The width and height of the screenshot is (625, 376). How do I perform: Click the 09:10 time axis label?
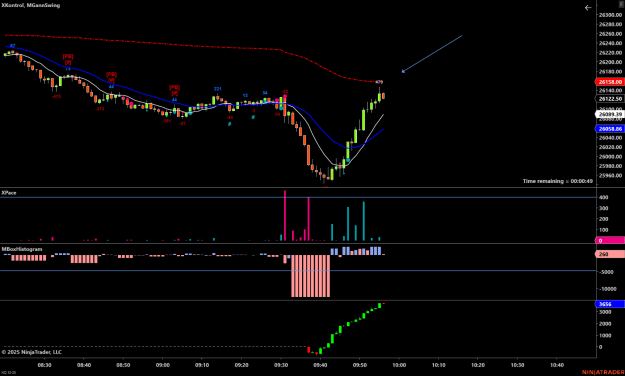202,365
